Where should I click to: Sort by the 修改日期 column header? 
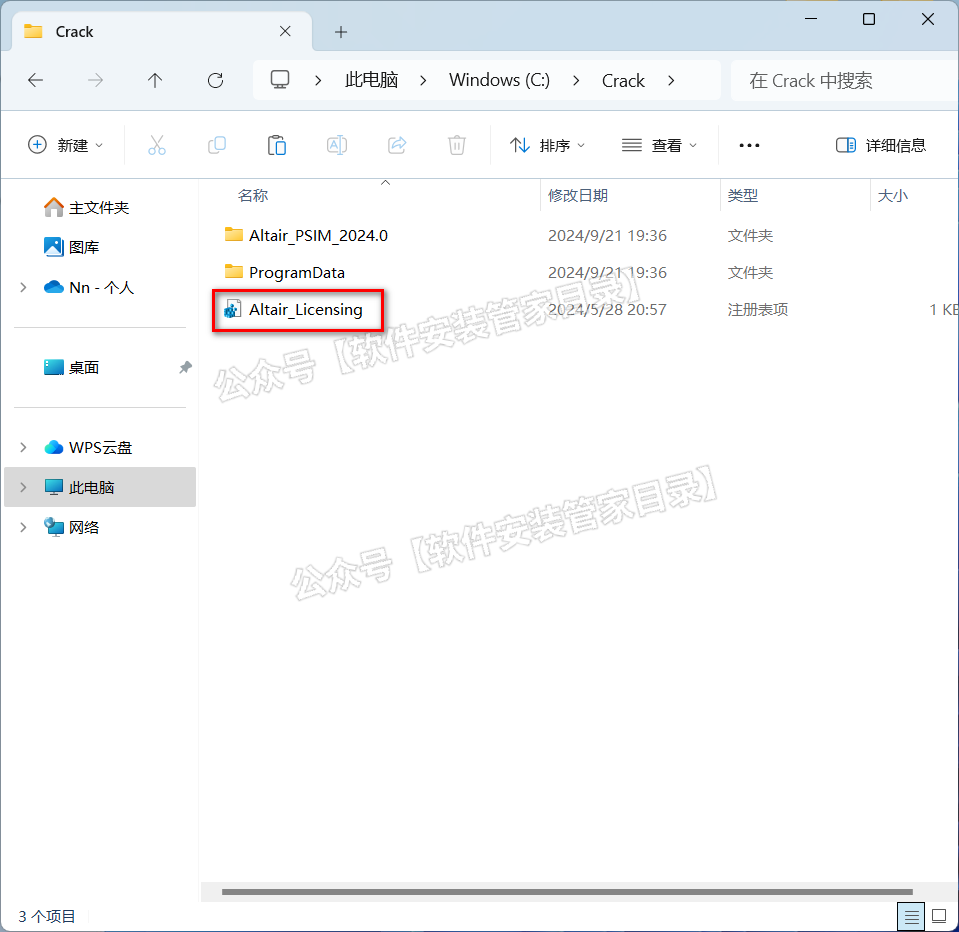[578, 196]
